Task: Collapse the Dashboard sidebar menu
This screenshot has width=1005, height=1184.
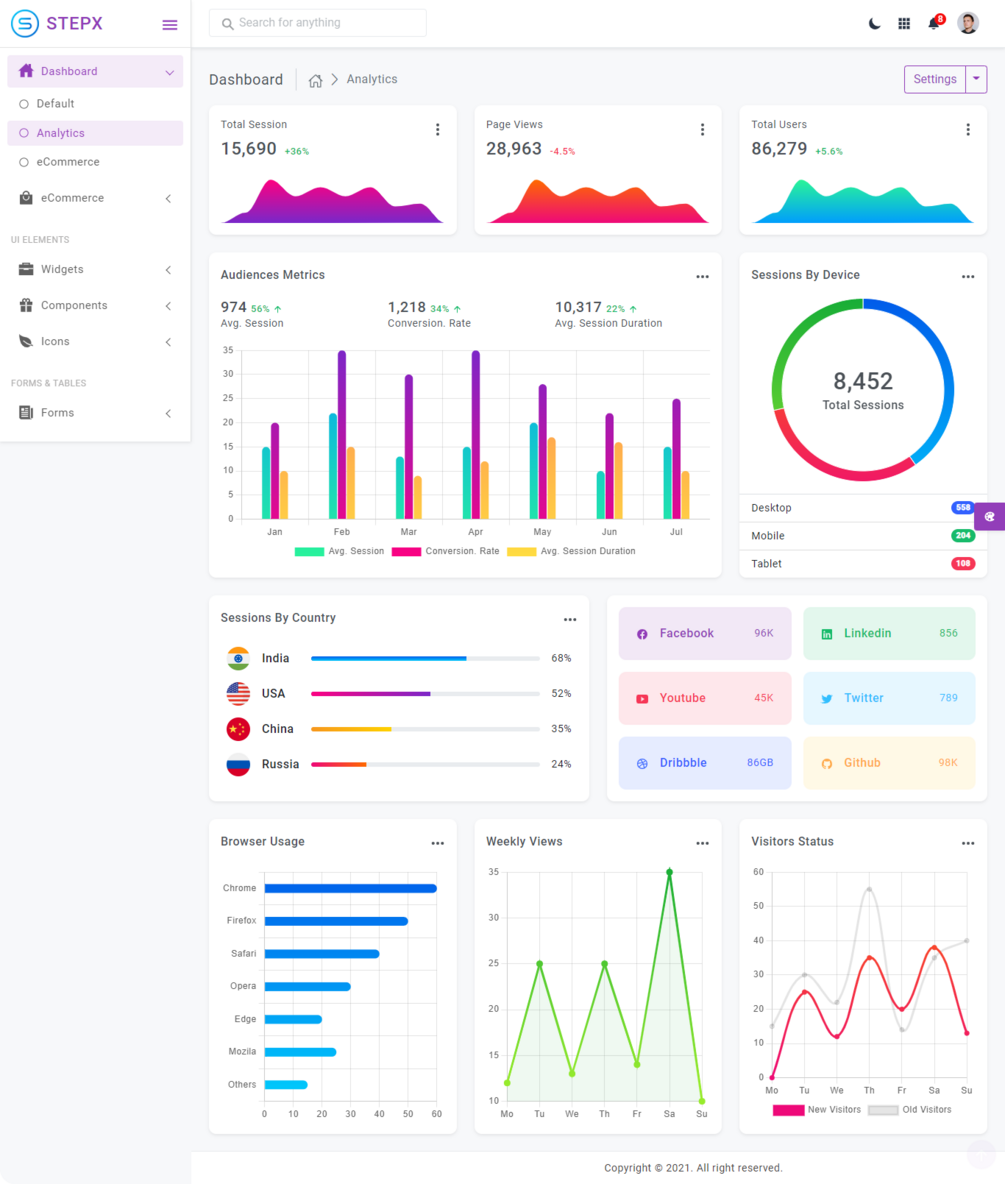Action: pyautogui.click(x=95, y=71)
